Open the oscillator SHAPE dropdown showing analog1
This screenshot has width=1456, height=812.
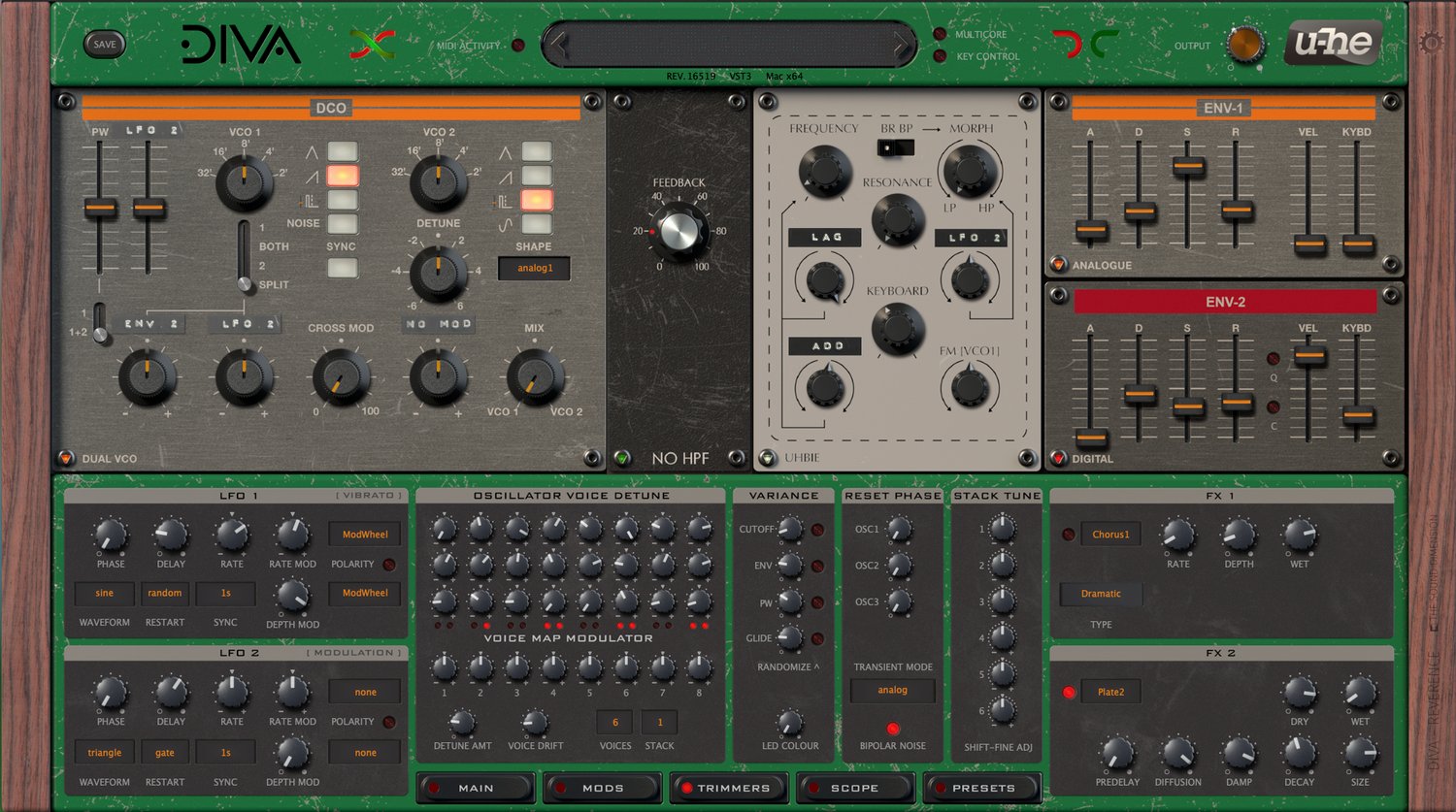[534, 268]
